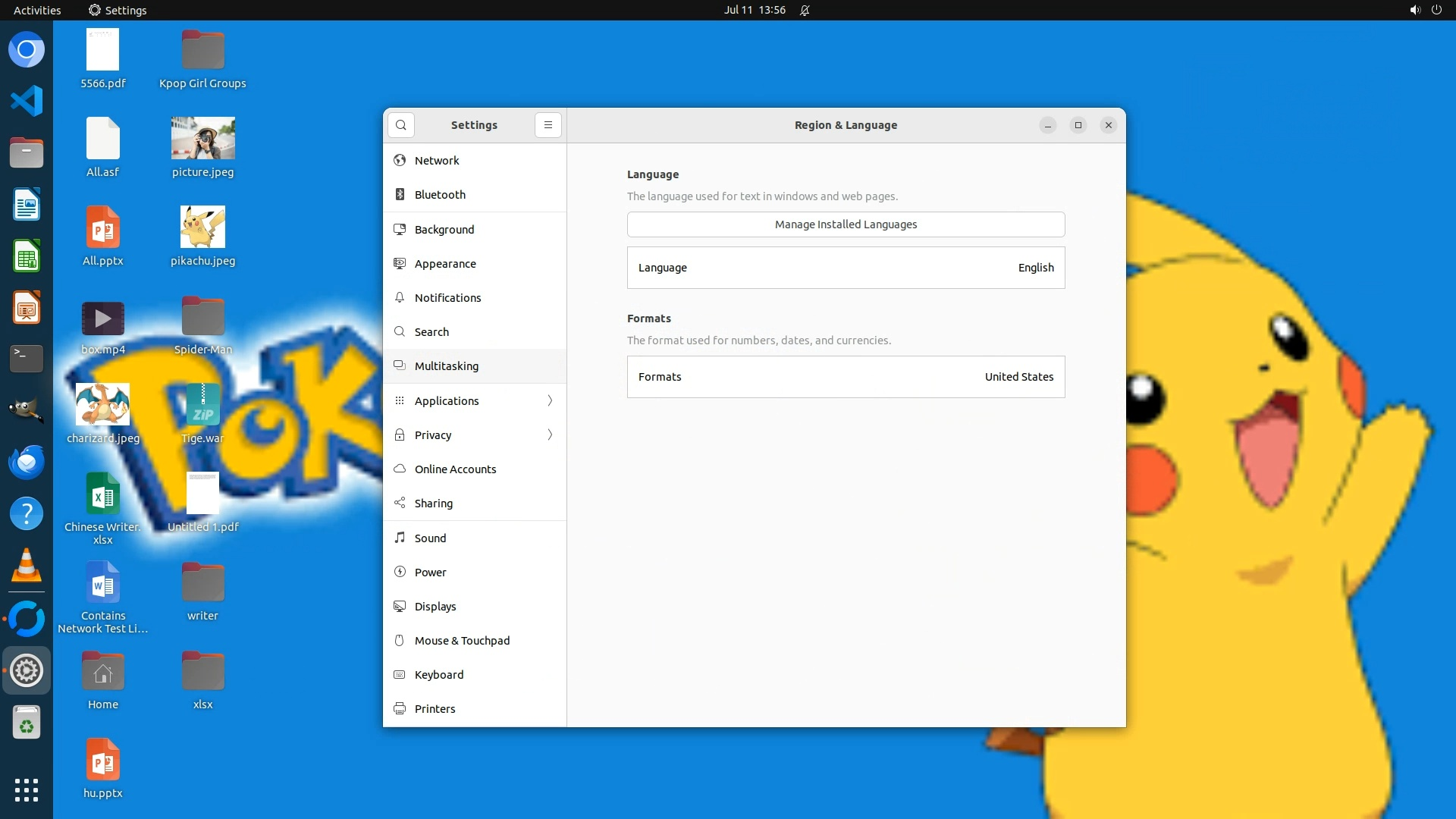1456x819 pixels.
Task: Open the Displays settings panel
Action: (435, 607)
